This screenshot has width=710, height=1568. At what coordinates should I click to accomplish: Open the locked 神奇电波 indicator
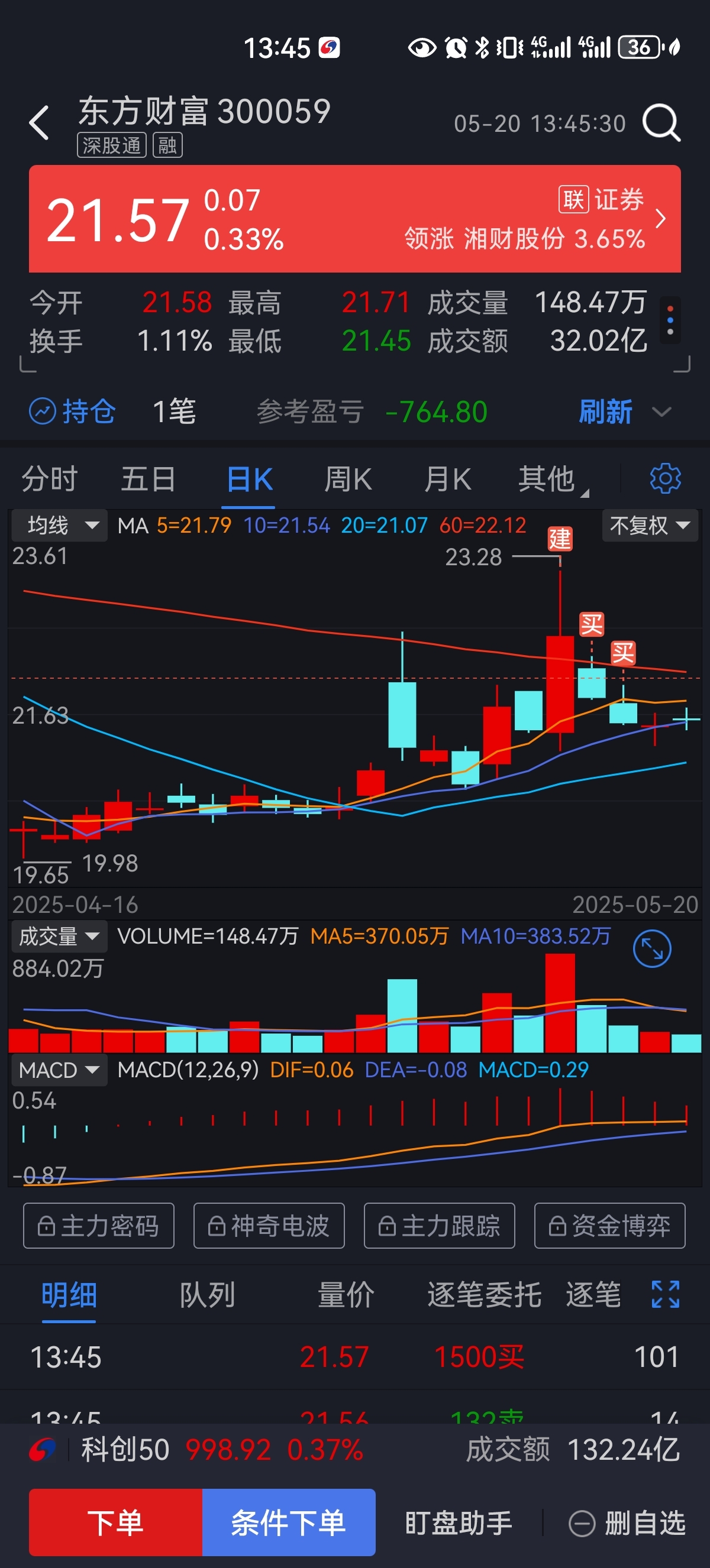(269, 1225)
